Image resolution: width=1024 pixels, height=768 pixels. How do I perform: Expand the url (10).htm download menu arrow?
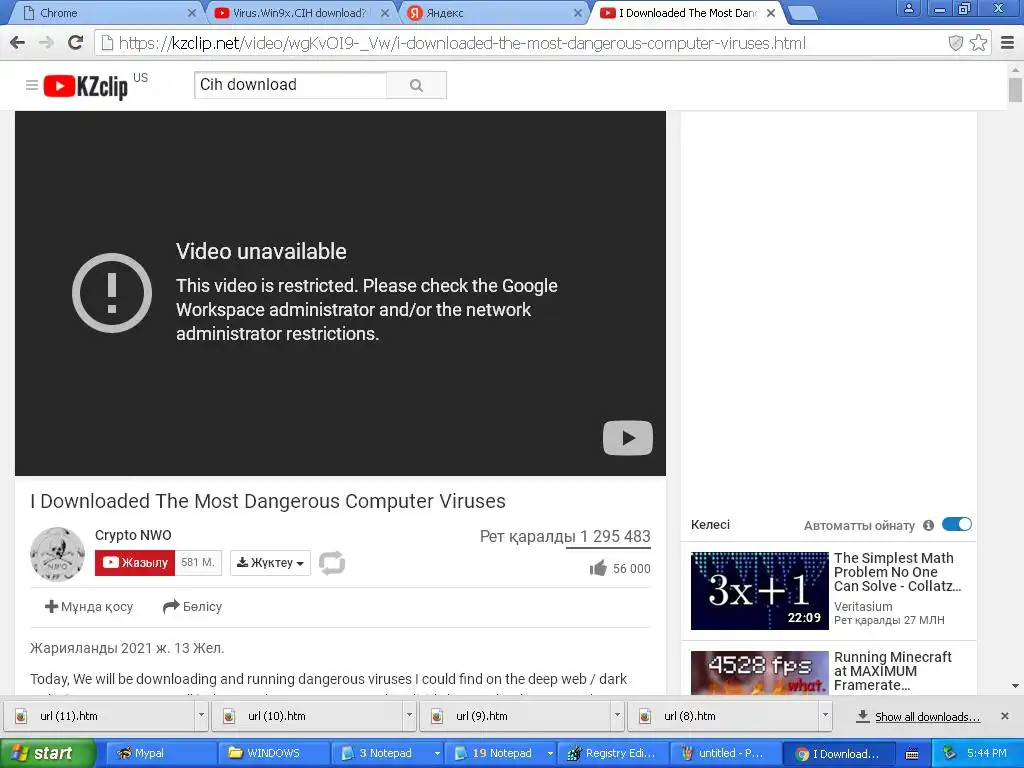coord(409,716)
